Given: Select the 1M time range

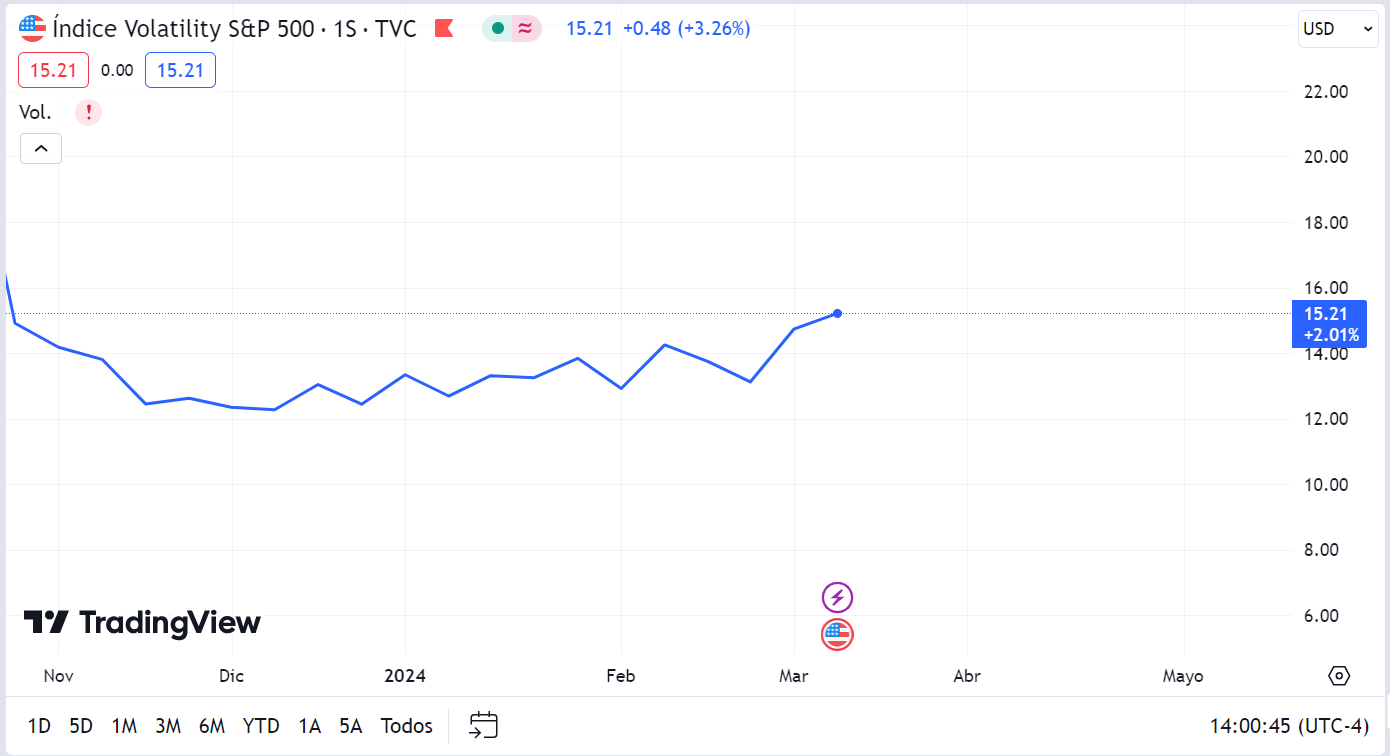Looking at the screenshot, I should coord(124,726).
